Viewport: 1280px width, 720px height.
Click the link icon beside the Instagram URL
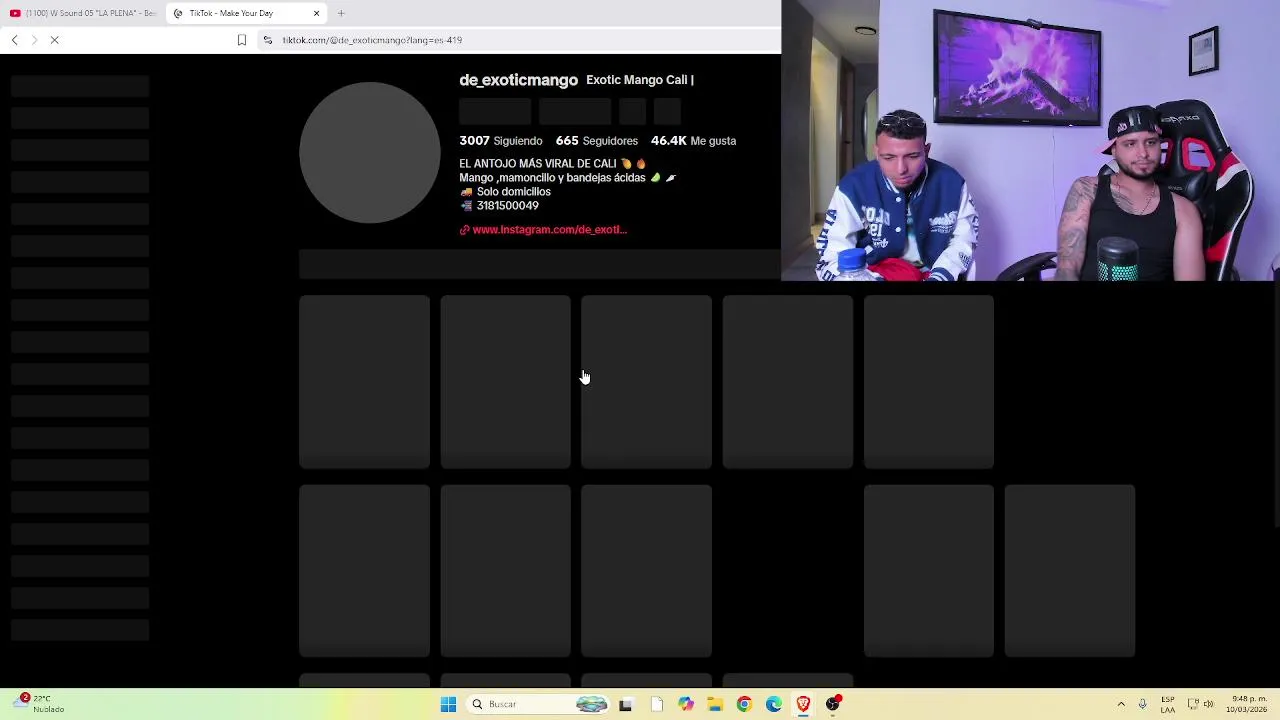coord(464,230)
